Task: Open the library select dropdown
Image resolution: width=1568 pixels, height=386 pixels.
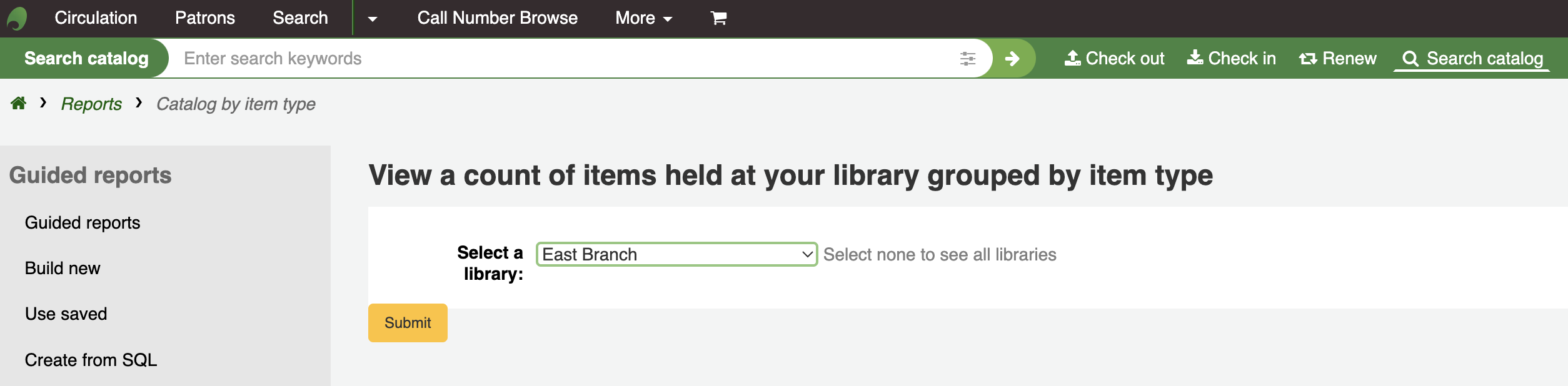Action: [676, 255]
